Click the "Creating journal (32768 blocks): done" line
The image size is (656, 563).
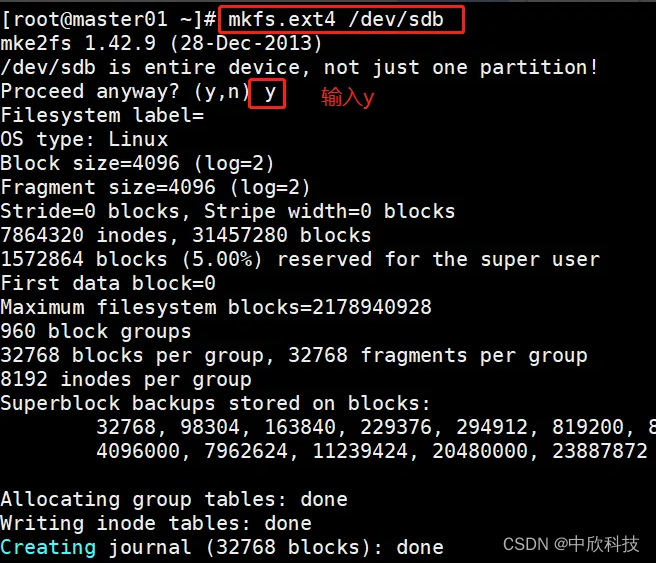(222, 548)
